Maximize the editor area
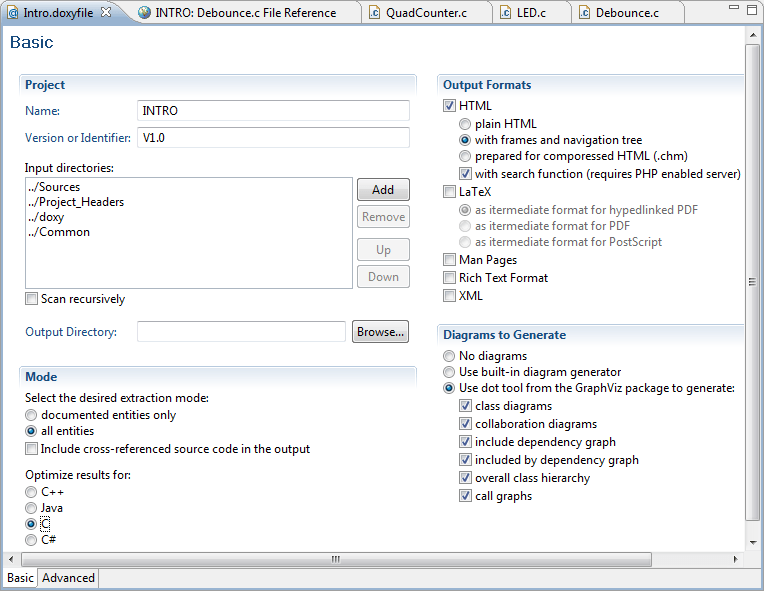This screenshot has width=764, height=591. click(752, 10)
